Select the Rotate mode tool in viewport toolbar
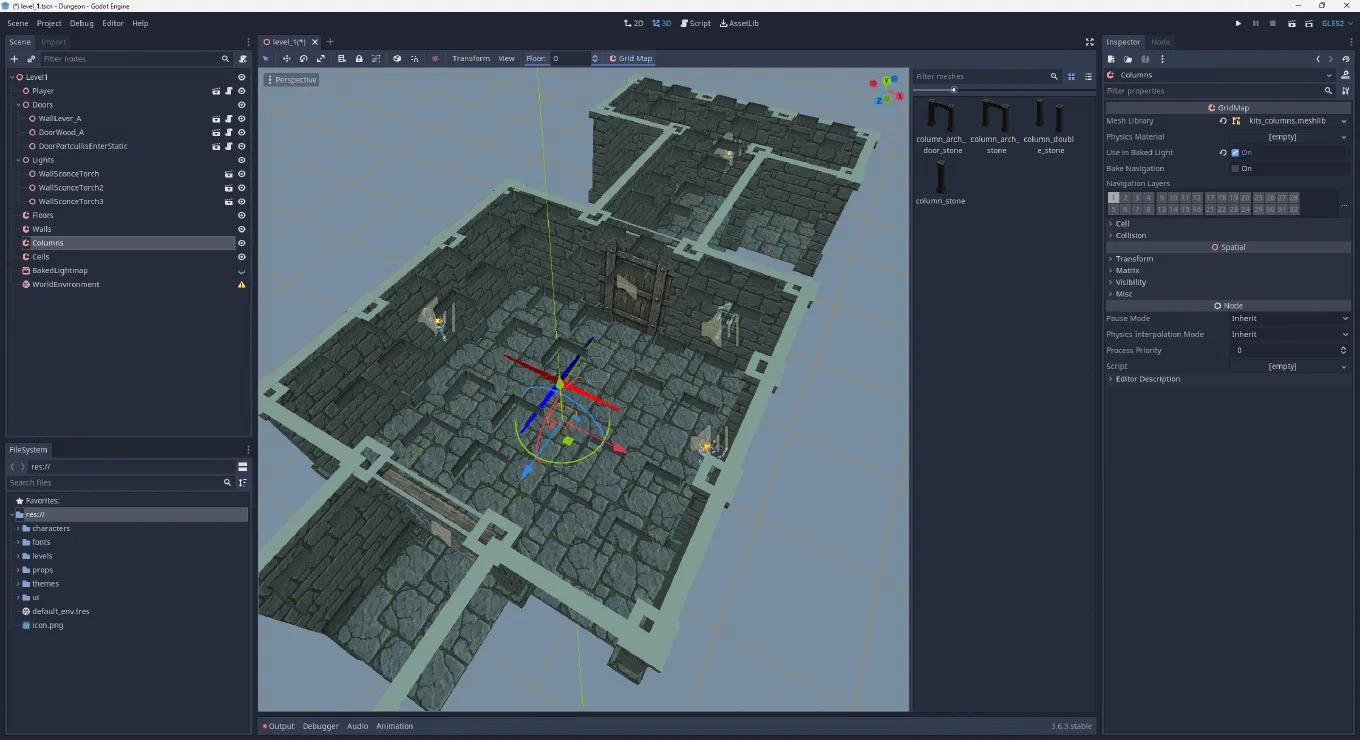The image size is (1360, 740). (303, 58)
